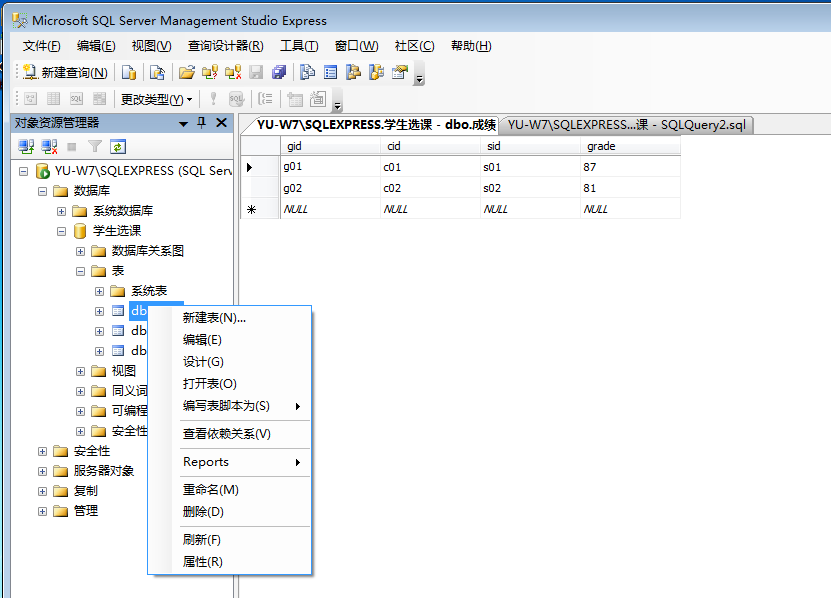Open the 帮助(H) menu
Viewport: 831px width, 598px height.
(471, 46)
